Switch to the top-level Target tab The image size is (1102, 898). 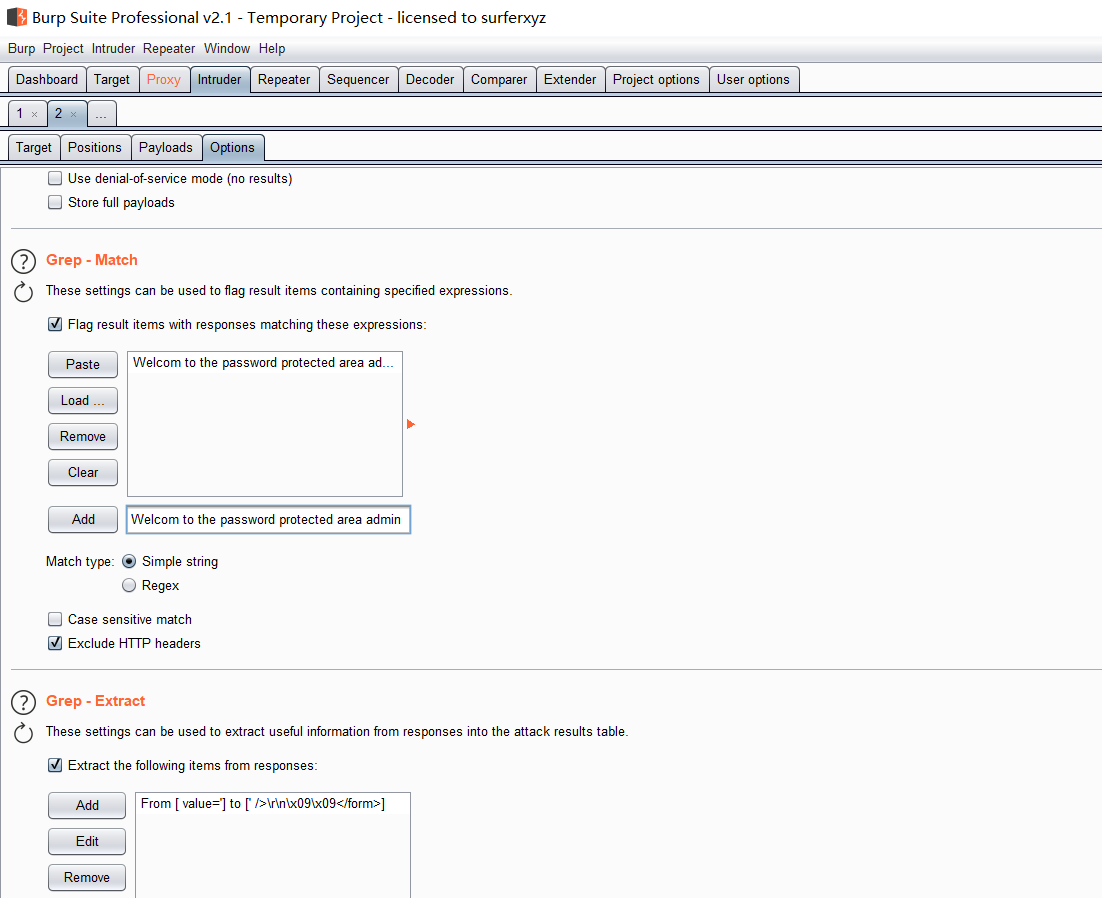pos(112,79)
